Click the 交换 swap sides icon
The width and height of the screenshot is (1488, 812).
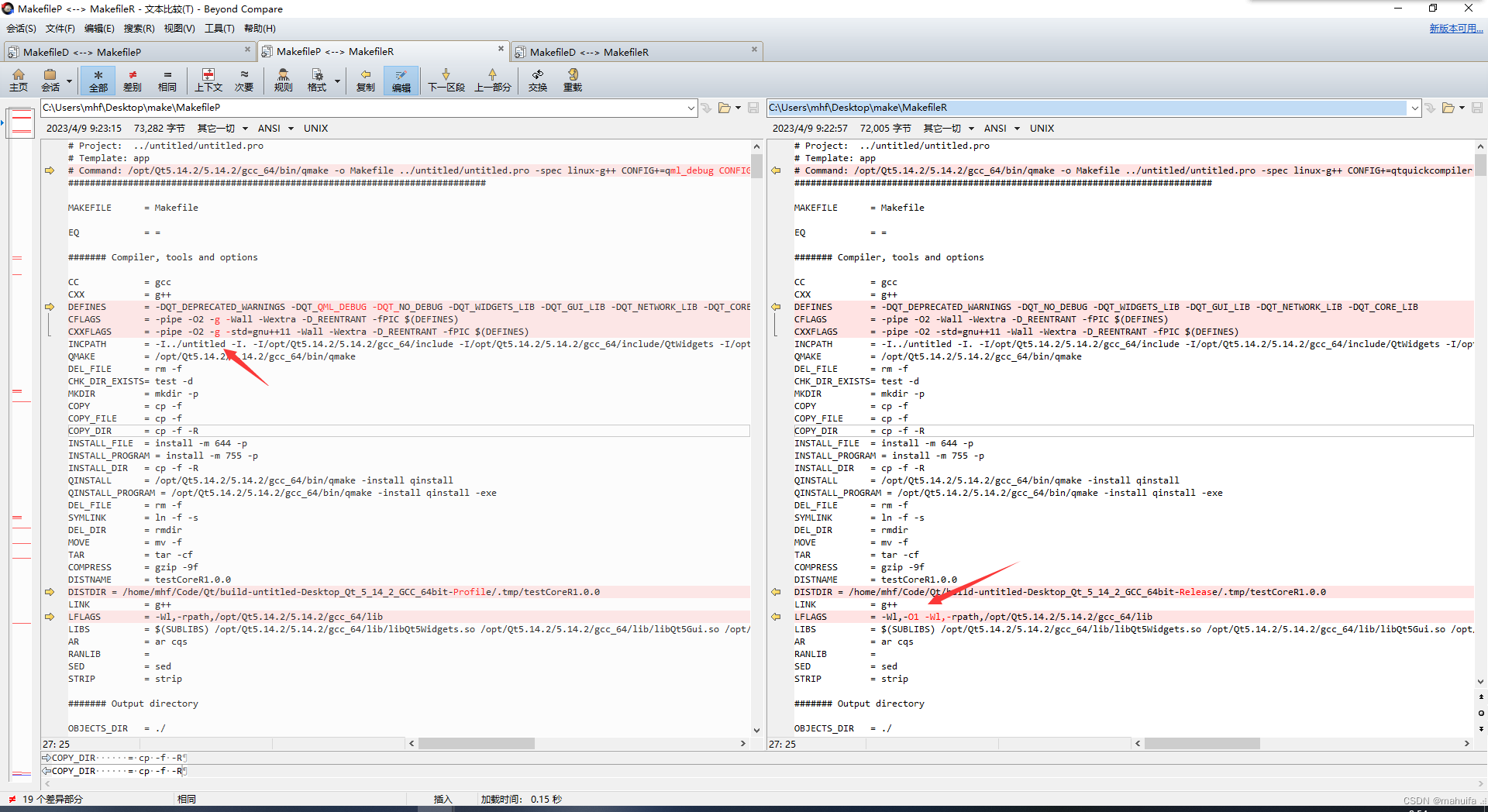coord(538,80)
